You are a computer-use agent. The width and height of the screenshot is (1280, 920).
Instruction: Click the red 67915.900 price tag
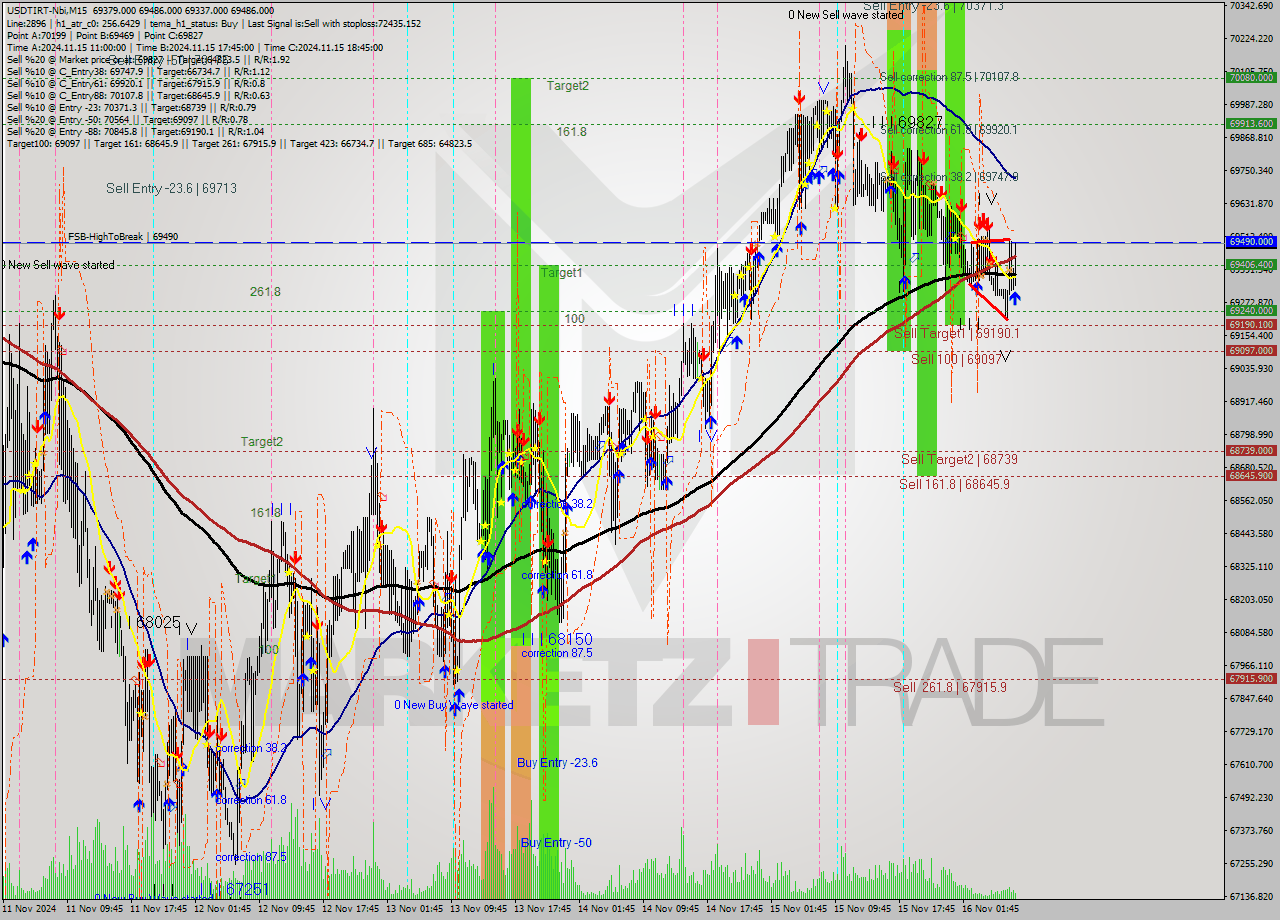tap(1250, 679)
